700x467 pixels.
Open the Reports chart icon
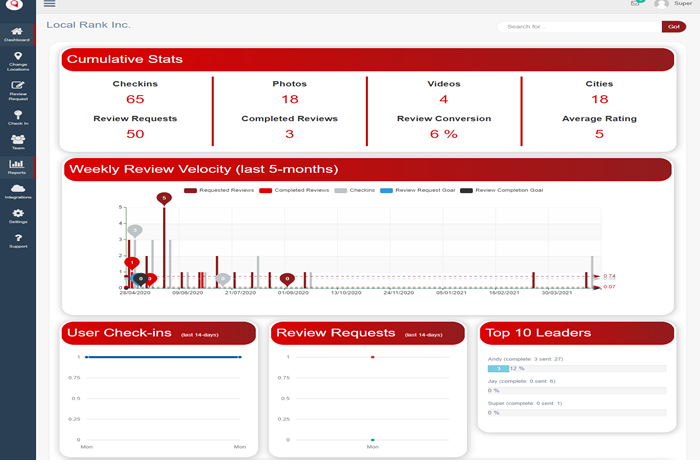click(x=17, y=166)
